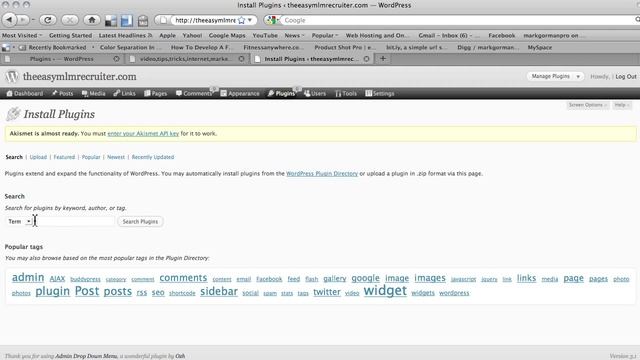Open the URL bar history dropdown arrow
640x360 pixels.
[250, 20]
